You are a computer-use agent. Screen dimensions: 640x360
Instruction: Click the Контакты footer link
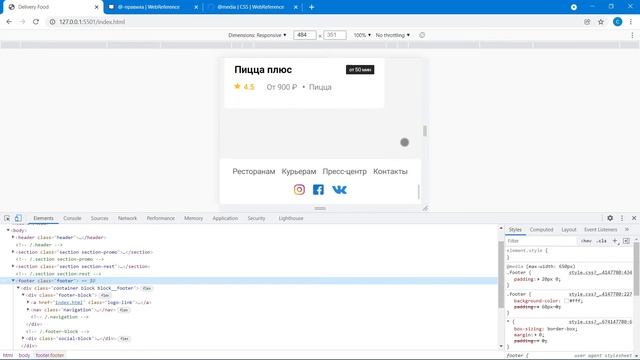pyautogui.click(x=390, y=171)
